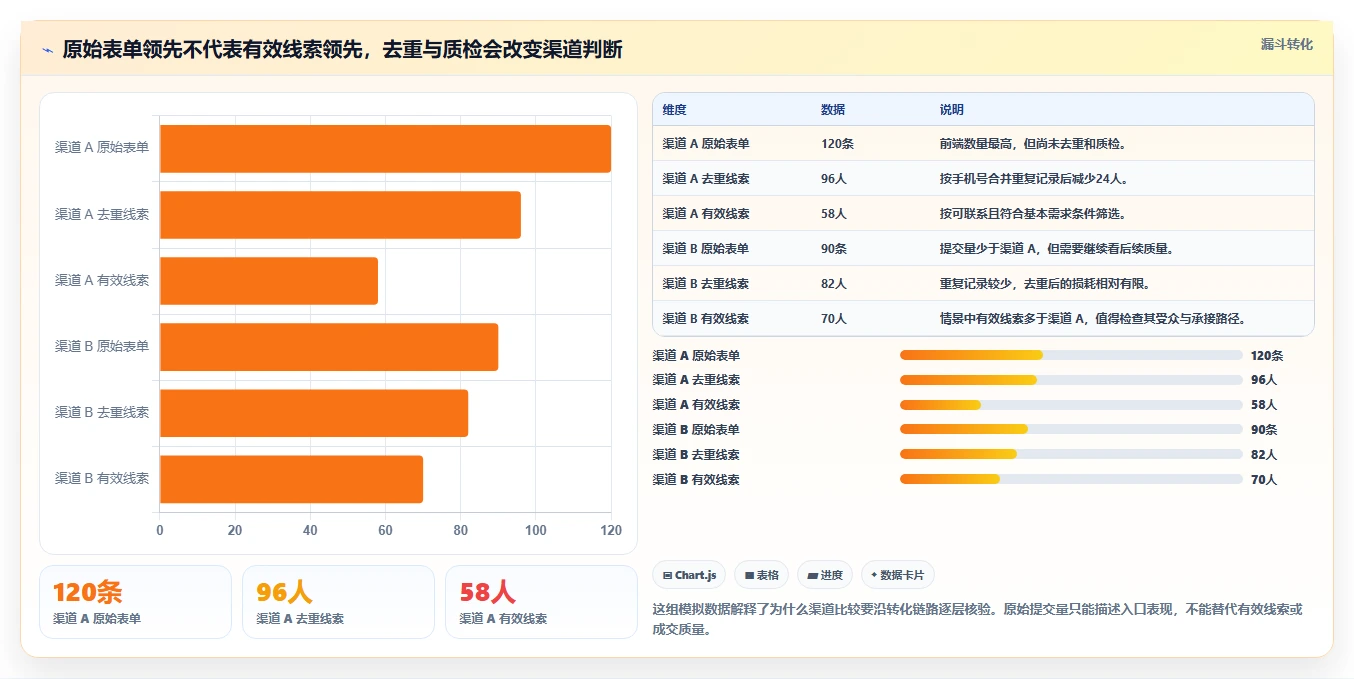Click the 渠道 B 有效线索 progress bar showing 70人
Screen dimensions: 1354x679
(1071, 479)
